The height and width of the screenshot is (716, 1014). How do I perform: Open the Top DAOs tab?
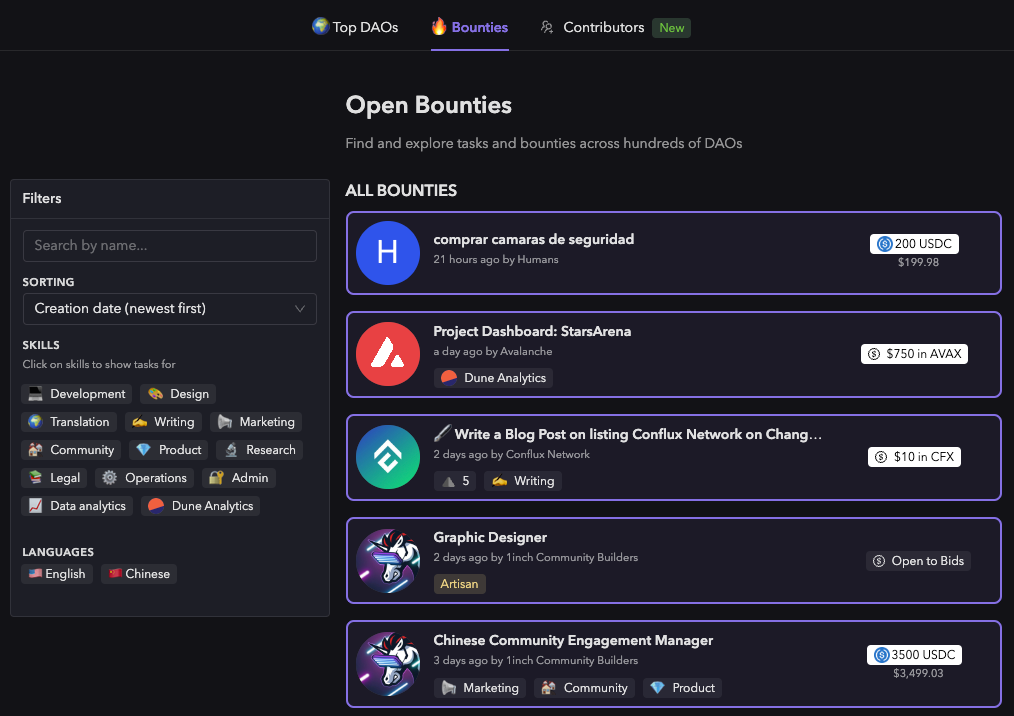[355, 27]
